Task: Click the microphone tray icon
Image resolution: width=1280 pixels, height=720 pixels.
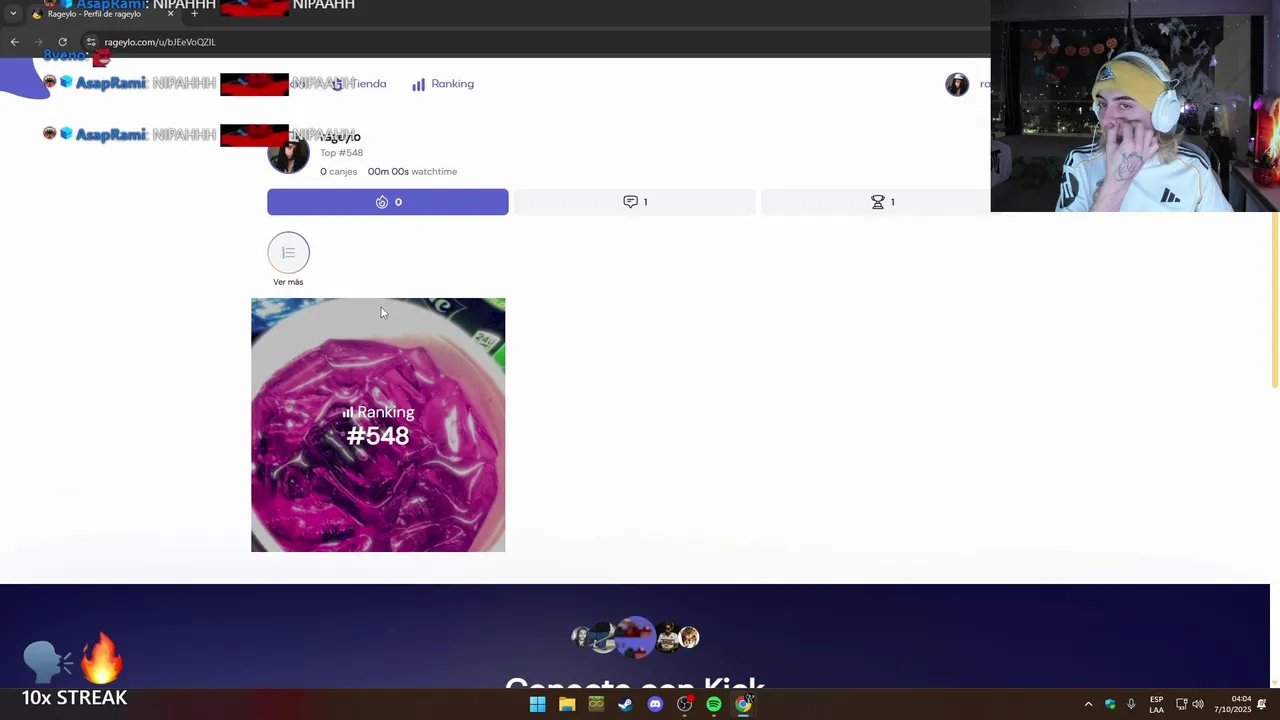Action: pos(1131,704)
